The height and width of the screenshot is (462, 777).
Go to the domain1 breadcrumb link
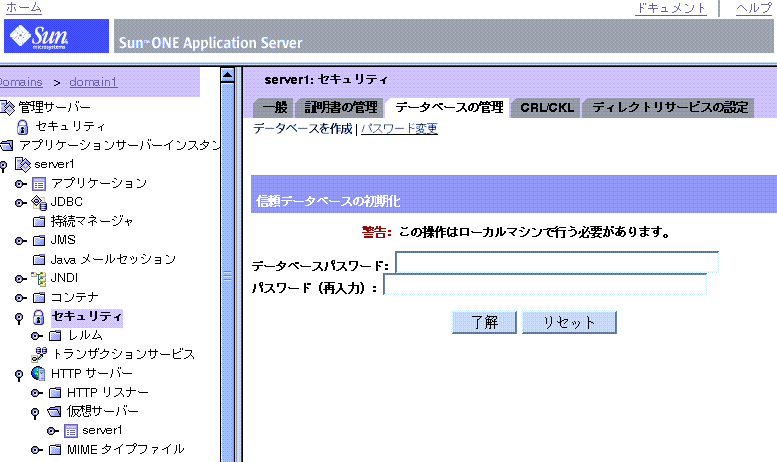tap(93, 82)
